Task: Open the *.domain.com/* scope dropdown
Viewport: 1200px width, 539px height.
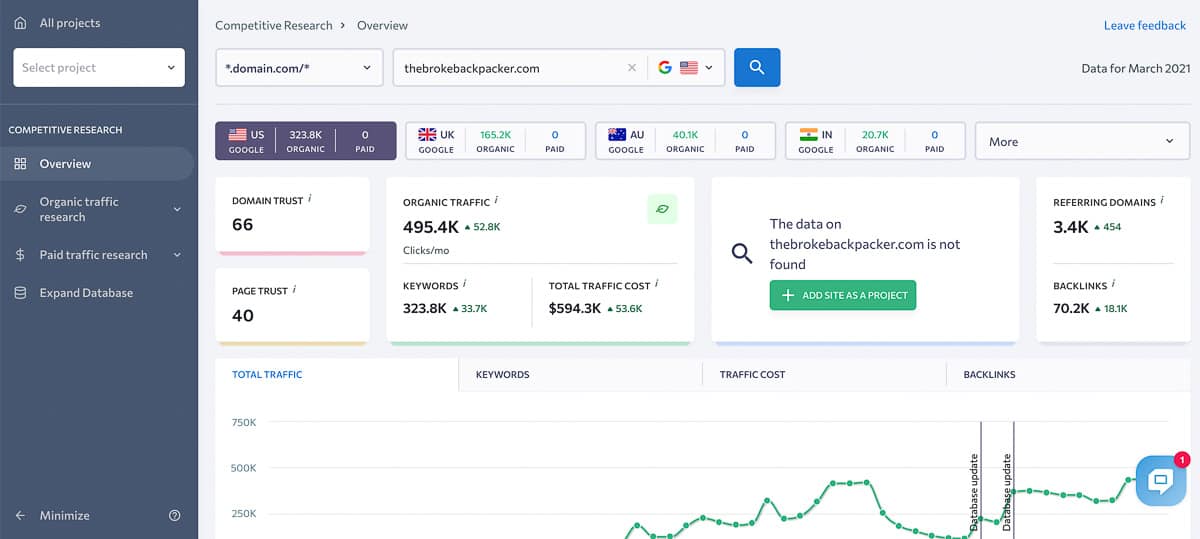Action: pos(299,68)
